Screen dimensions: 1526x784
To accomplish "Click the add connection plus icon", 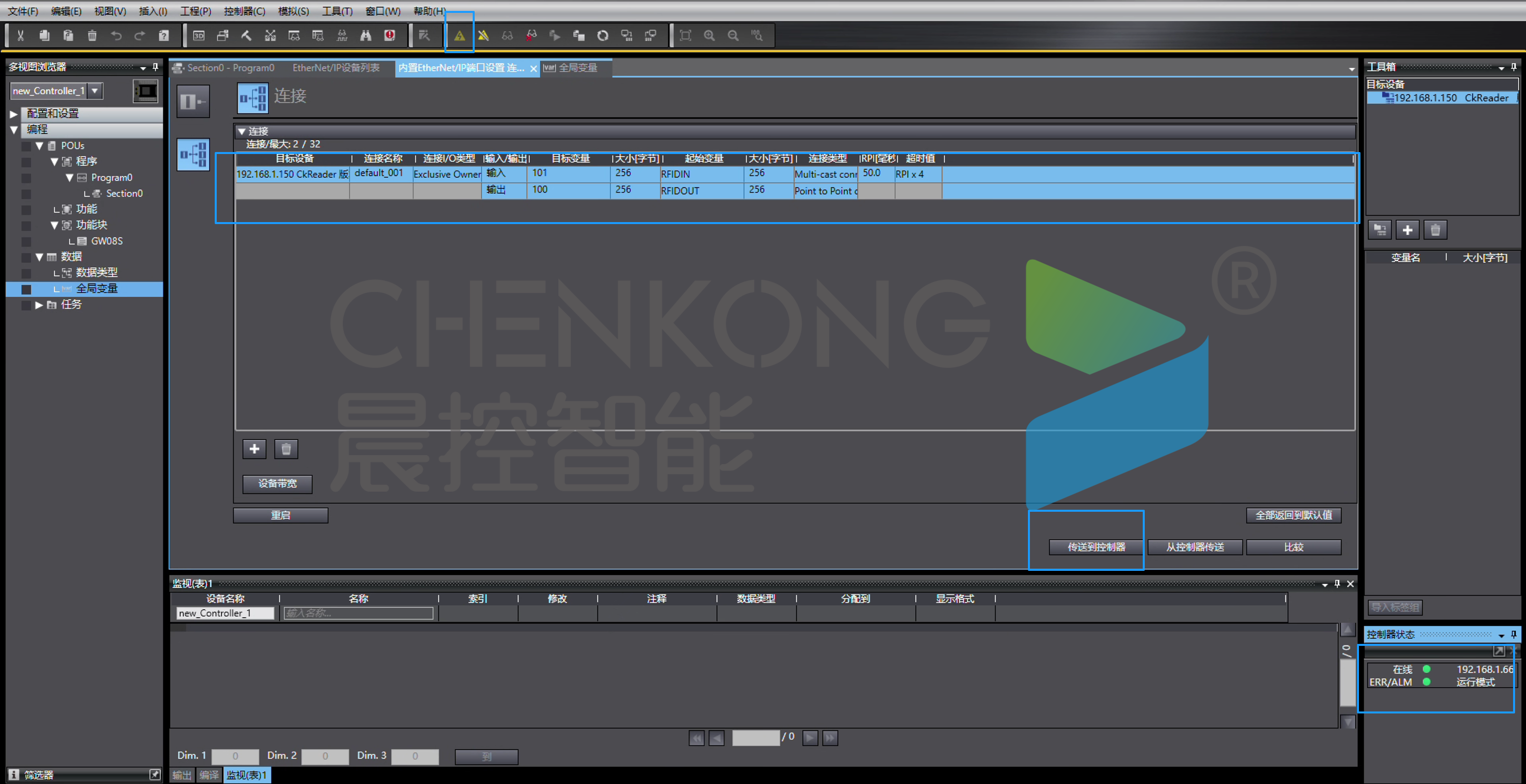I will point(254,449).
